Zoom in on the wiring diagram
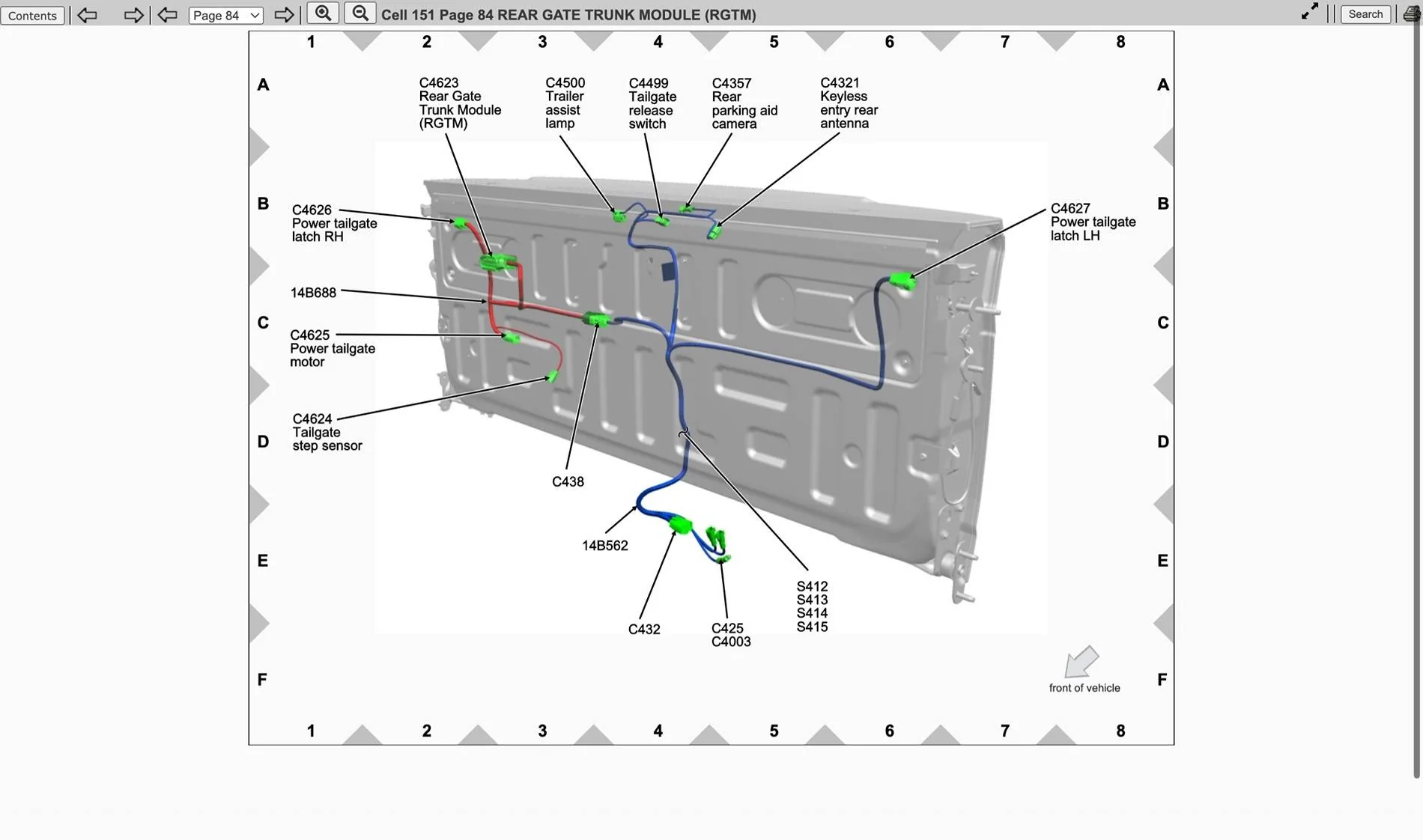Screen dimensions: 1423x840 [x=323, y=13]
